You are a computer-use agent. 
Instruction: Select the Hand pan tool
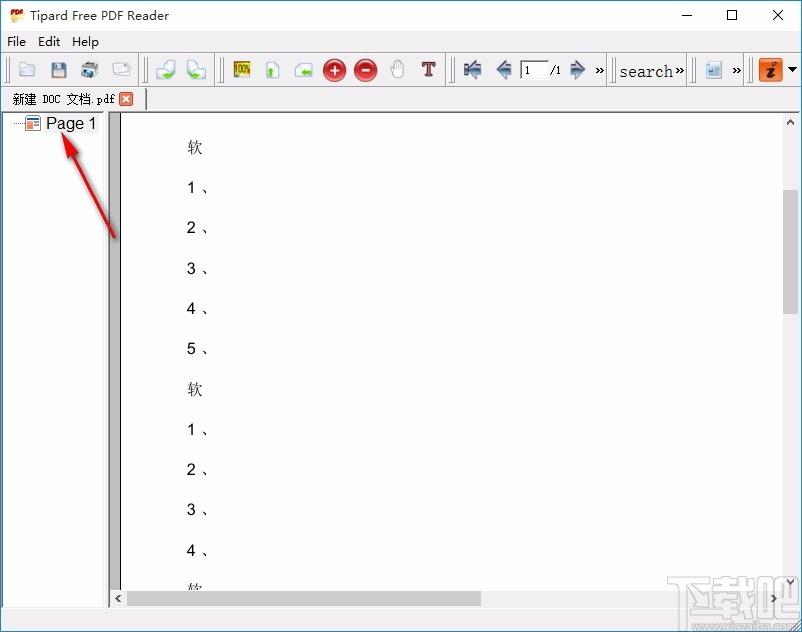pyautogui.click(x=397, y=70)
